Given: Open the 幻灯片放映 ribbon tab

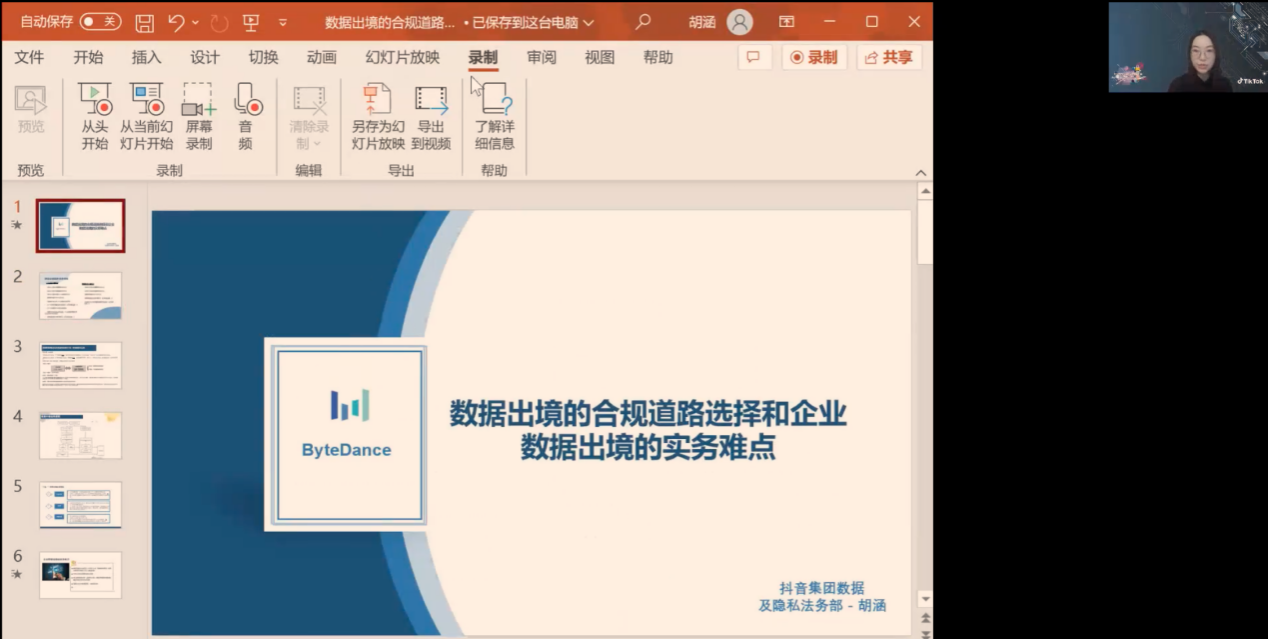Looking at the screenshot, I should [x=402, y=57].
